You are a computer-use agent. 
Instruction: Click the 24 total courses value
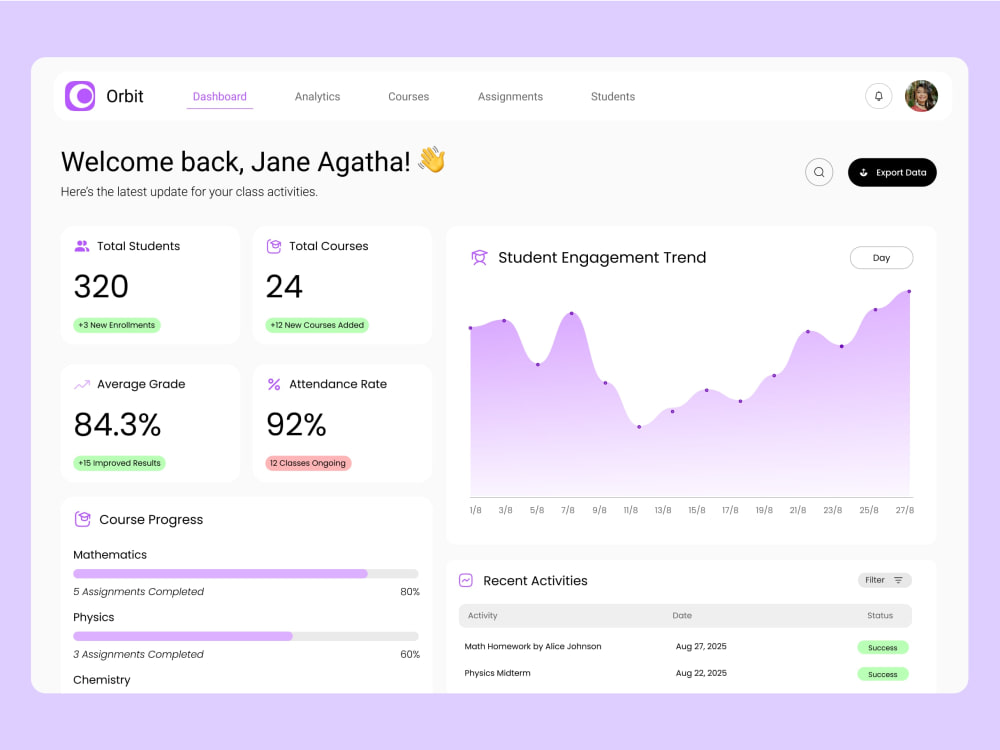tap(284, 286)
